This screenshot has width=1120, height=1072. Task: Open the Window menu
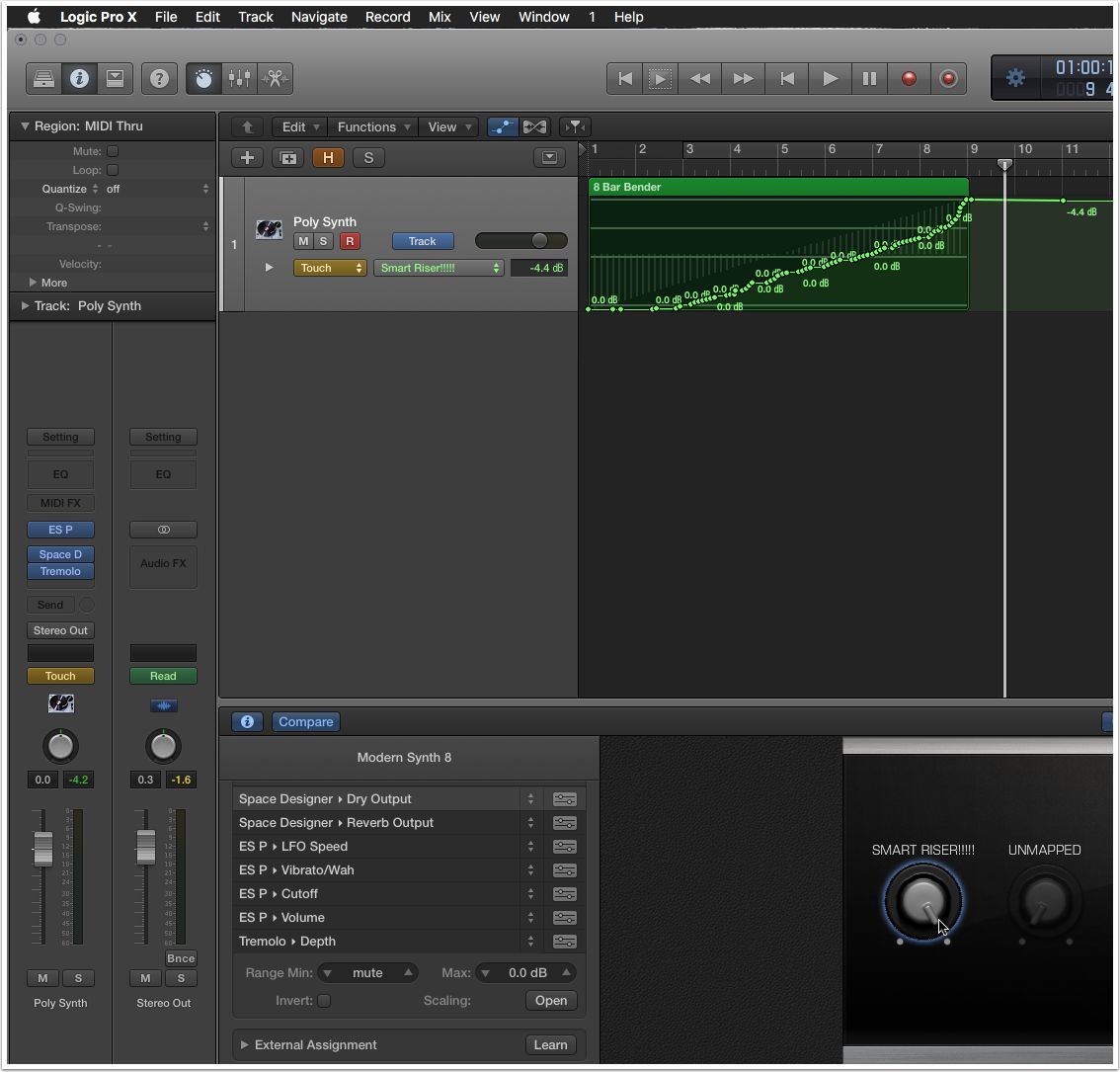(x=543, y=17)
